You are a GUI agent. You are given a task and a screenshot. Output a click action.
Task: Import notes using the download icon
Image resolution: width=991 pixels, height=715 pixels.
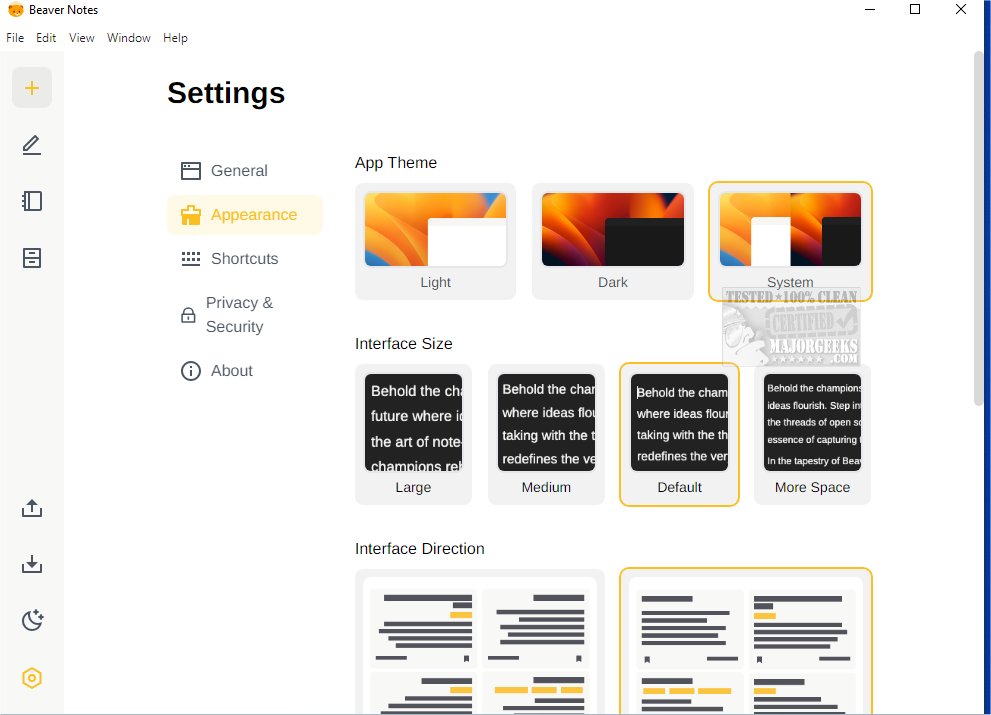(x=31, y=564)
